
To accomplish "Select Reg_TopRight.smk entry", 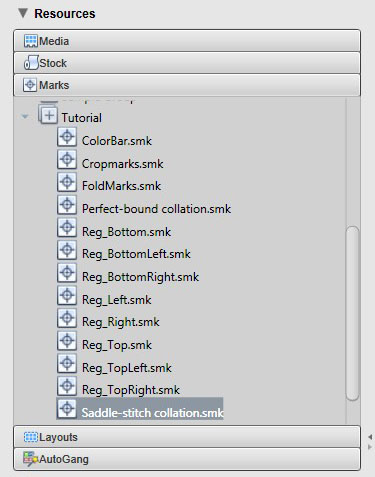I will click(x=131, y=390).
